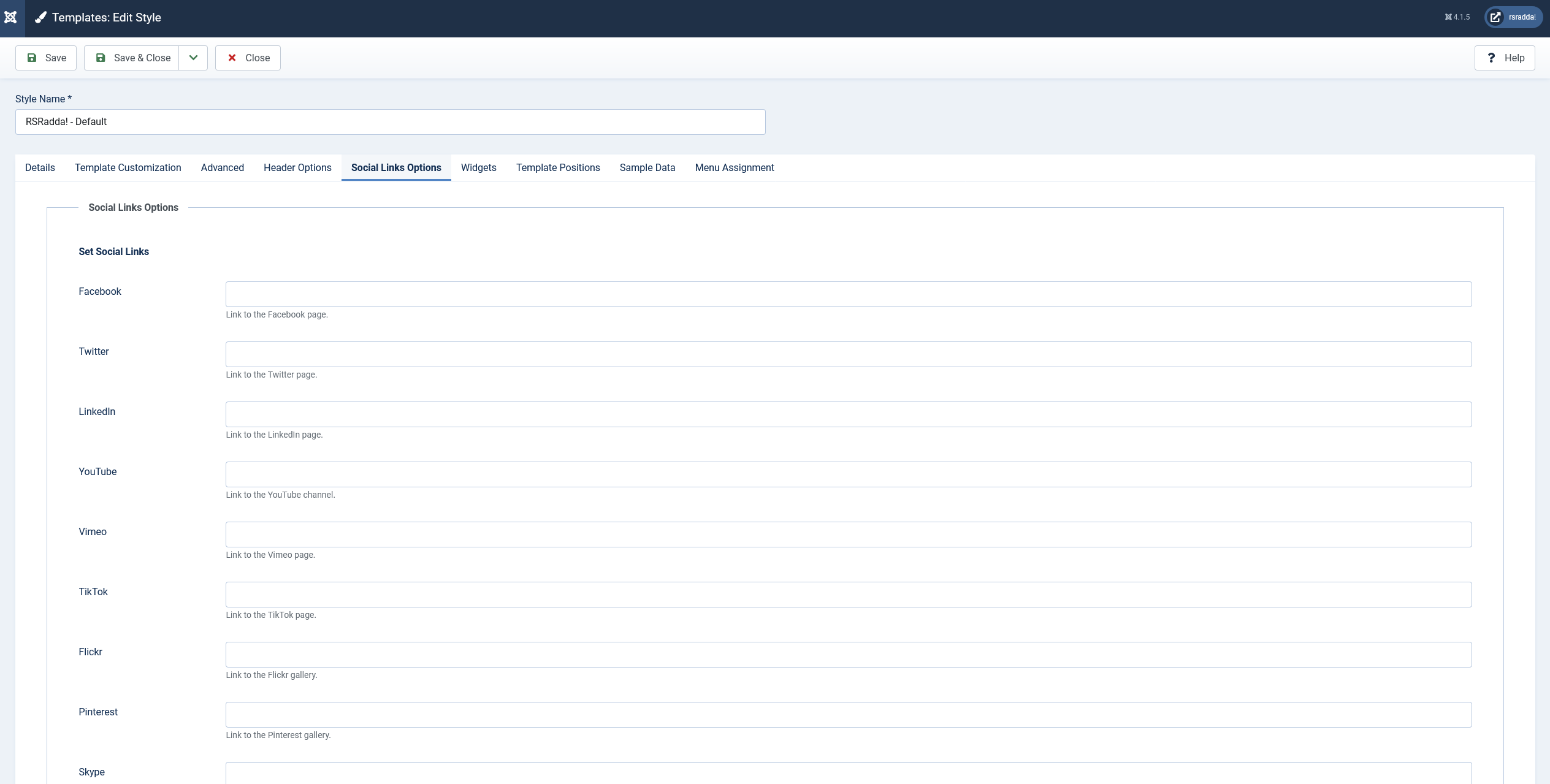Screen dimensions: 1550x784
Task: Select the Social Links Options tab
Action: [396, 168]
